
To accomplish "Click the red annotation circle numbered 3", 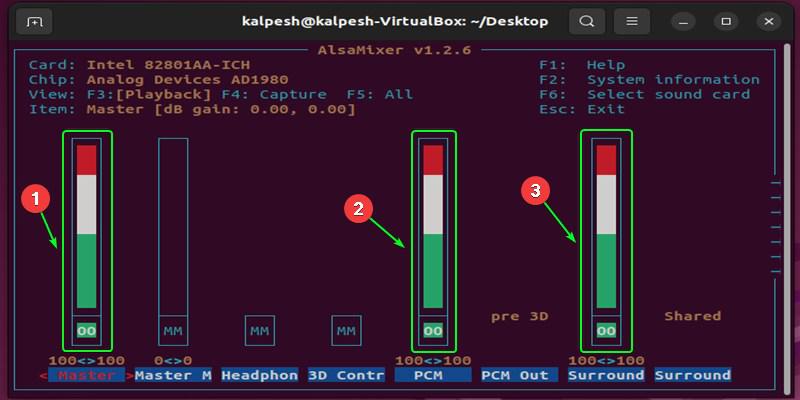I will tap(535, 190).
